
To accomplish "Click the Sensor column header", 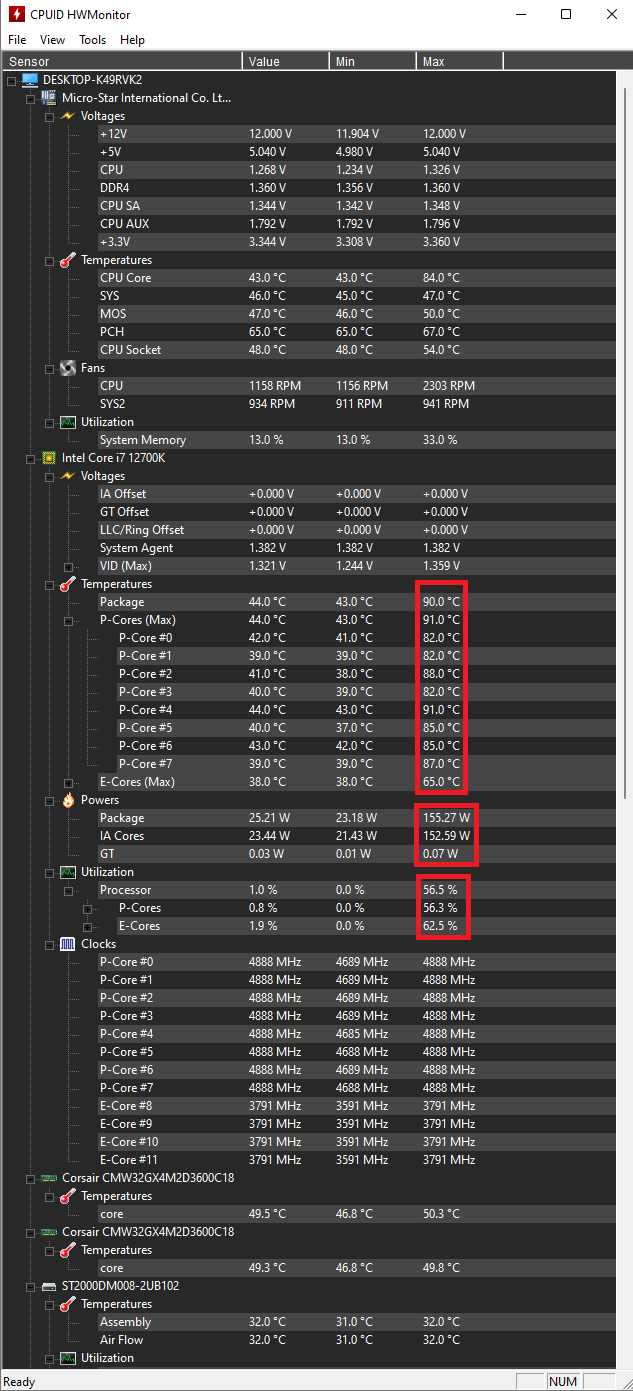I will point(122,61).
